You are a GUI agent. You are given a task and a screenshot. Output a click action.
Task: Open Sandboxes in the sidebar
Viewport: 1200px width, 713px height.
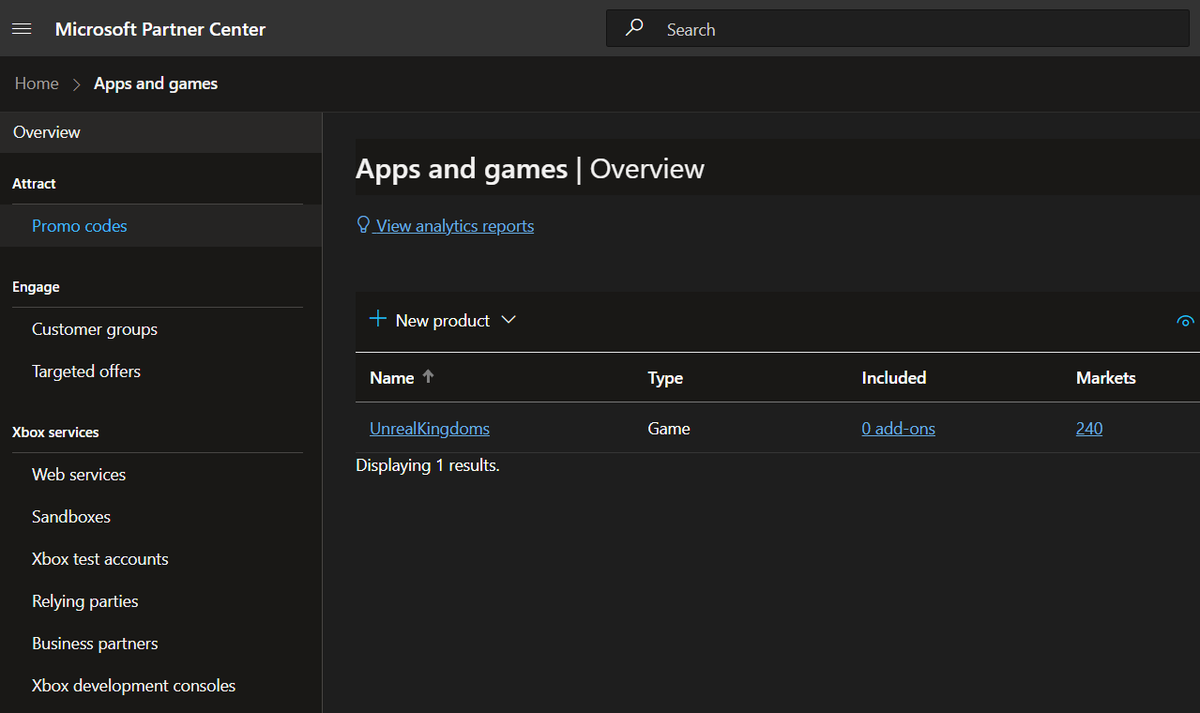tap(71, 517)
